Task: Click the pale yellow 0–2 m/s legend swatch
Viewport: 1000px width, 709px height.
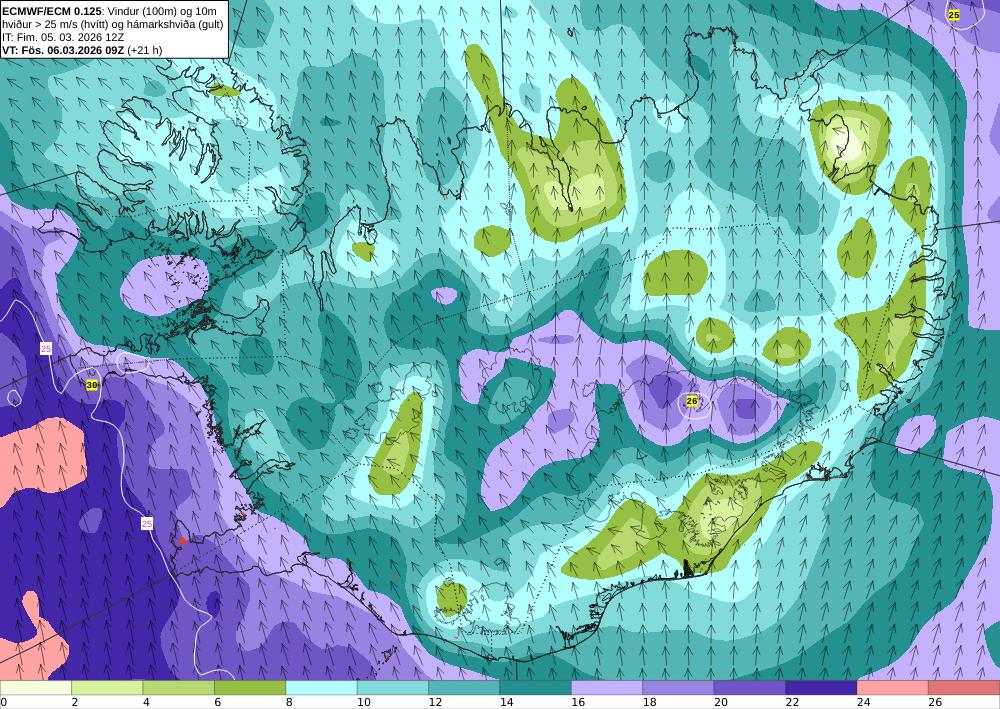Action: [36, 688]
